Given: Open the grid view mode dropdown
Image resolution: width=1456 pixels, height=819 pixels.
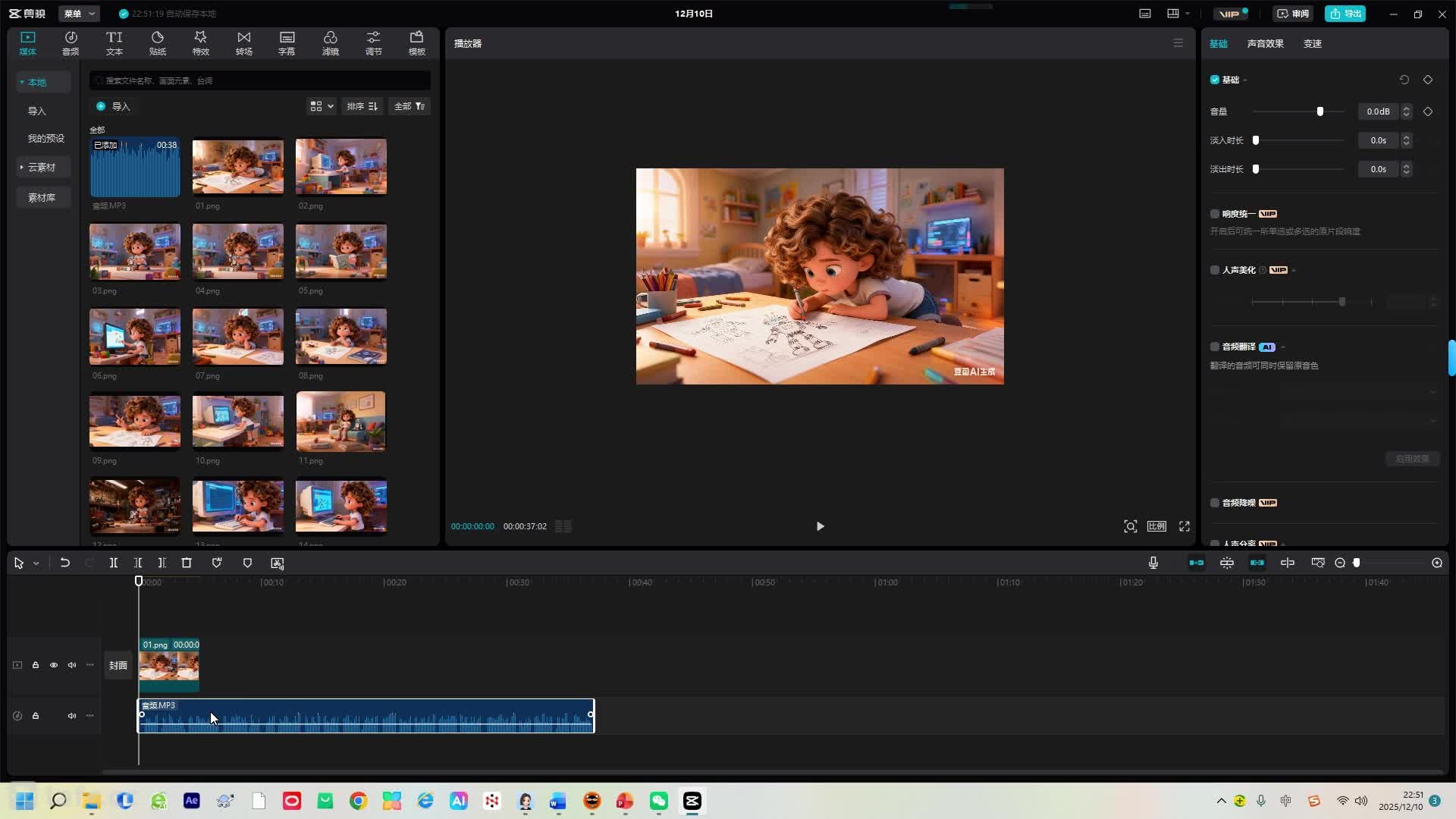Looking at the screenshot, I should [x=322, y=106].
